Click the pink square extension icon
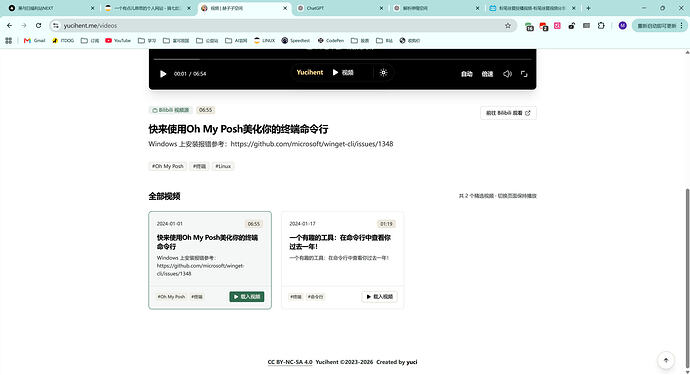Image resolution: width=690 pixels, height=375 pixels. pyautogui.click(x=557, y=26)
